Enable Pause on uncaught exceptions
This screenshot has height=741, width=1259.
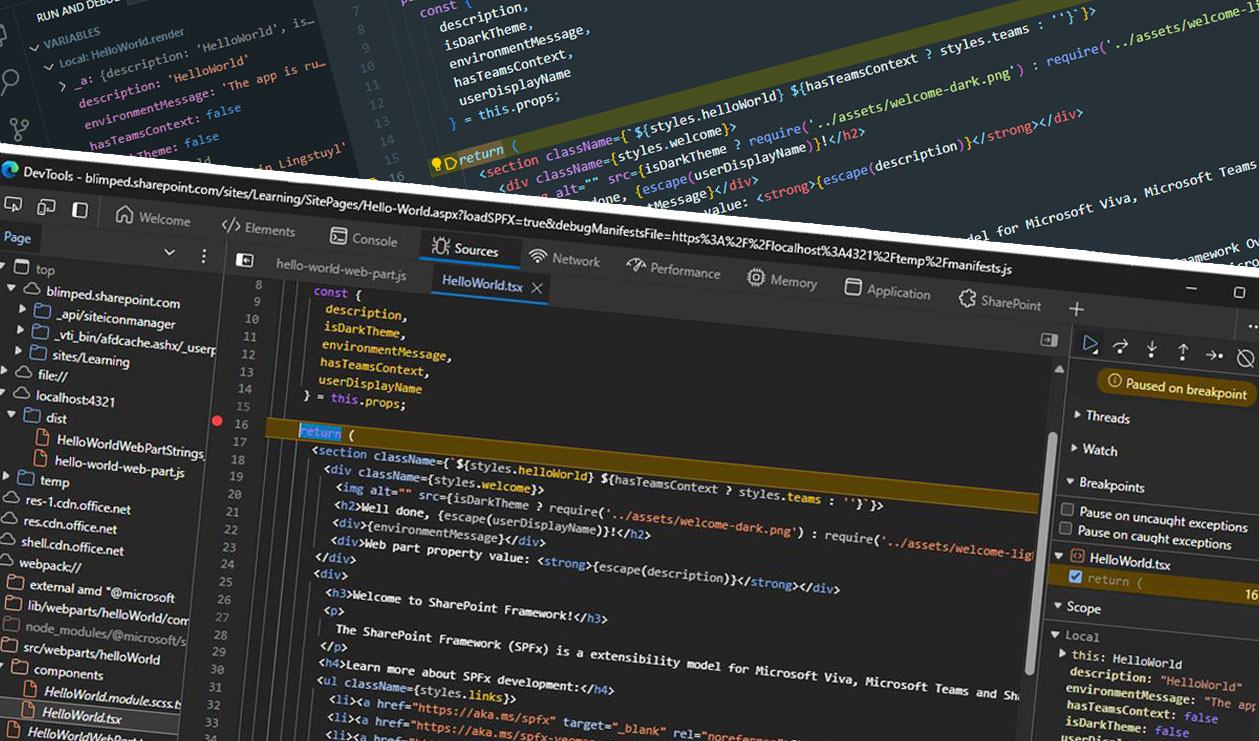(x=1067, y=510)
